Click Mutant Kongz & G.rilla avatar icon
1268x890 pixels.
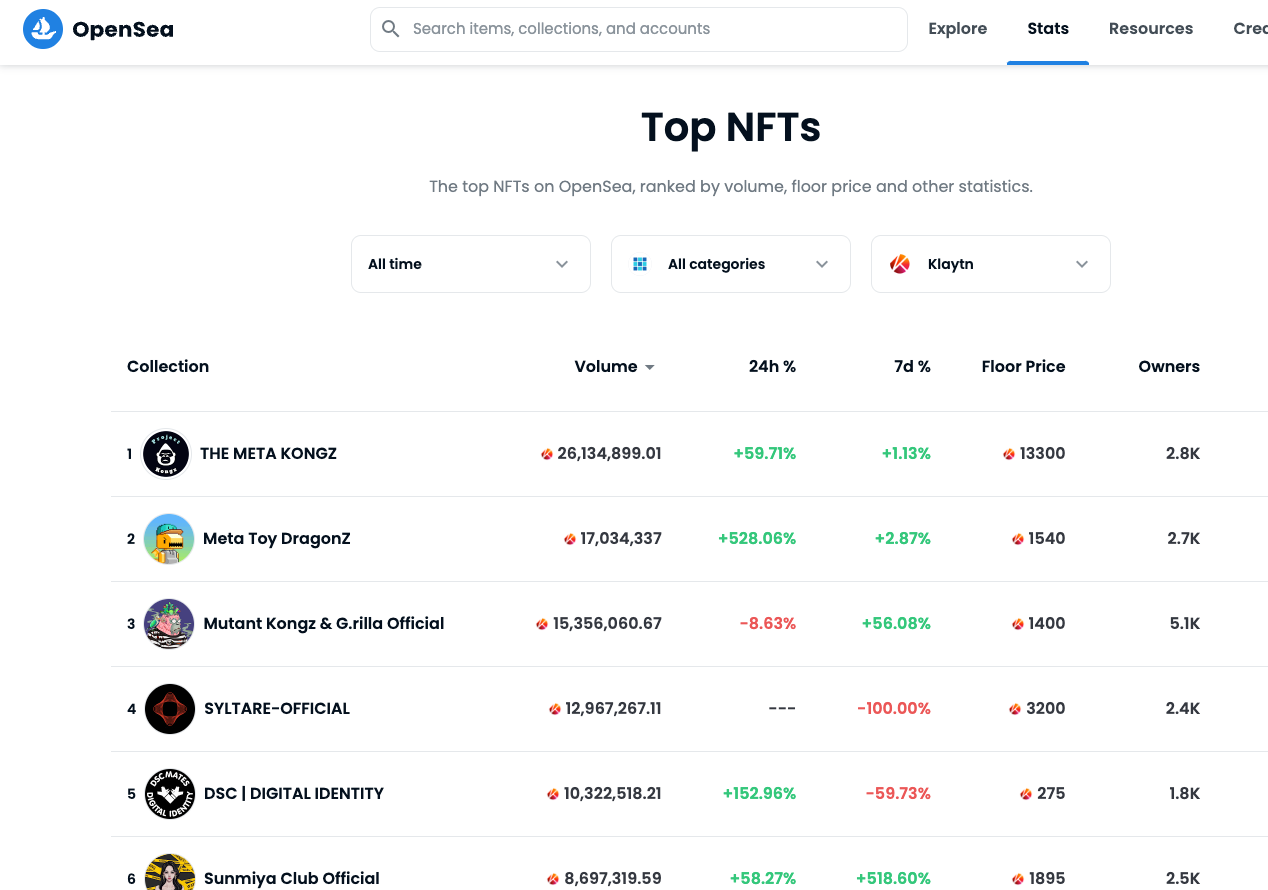pyautogui.click(x=169, y=624)
